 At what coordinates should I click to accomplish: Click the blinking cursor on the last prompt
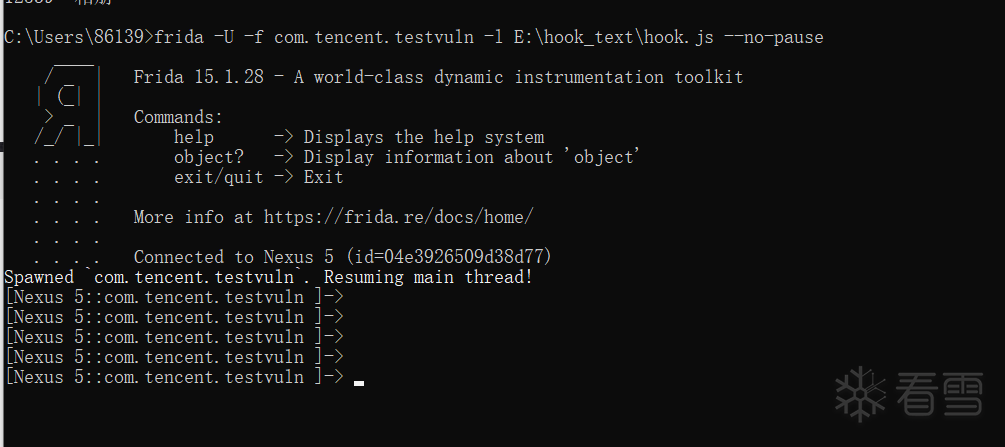point(359,381)
